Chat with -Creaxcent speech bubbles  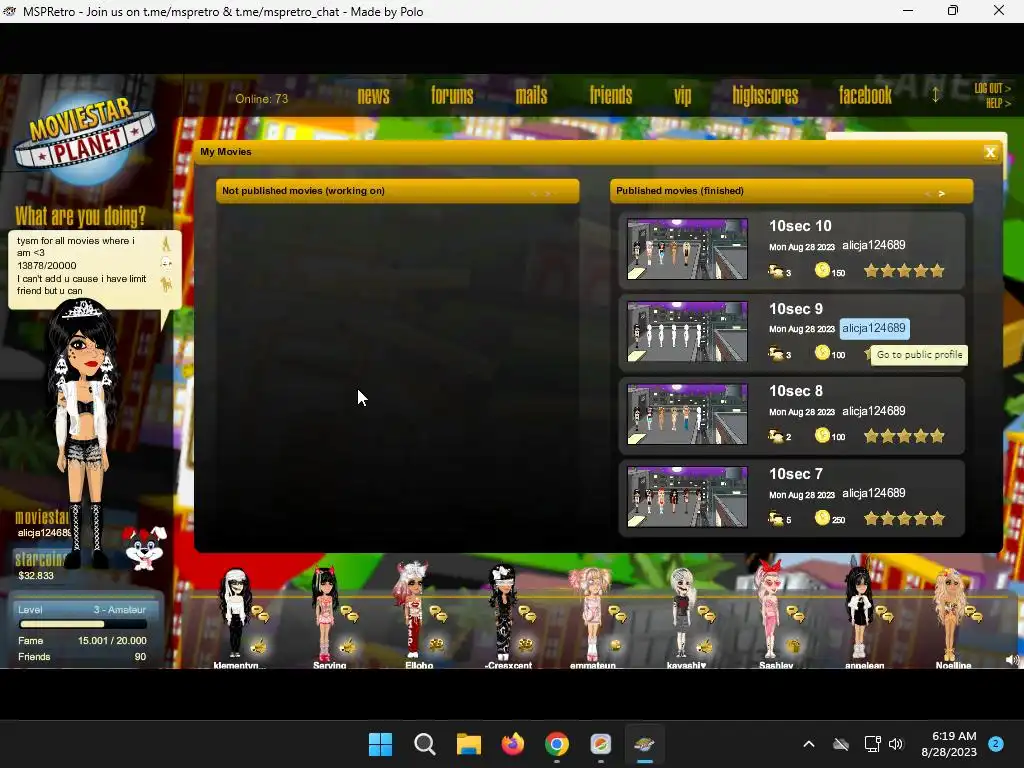(527, 614)
